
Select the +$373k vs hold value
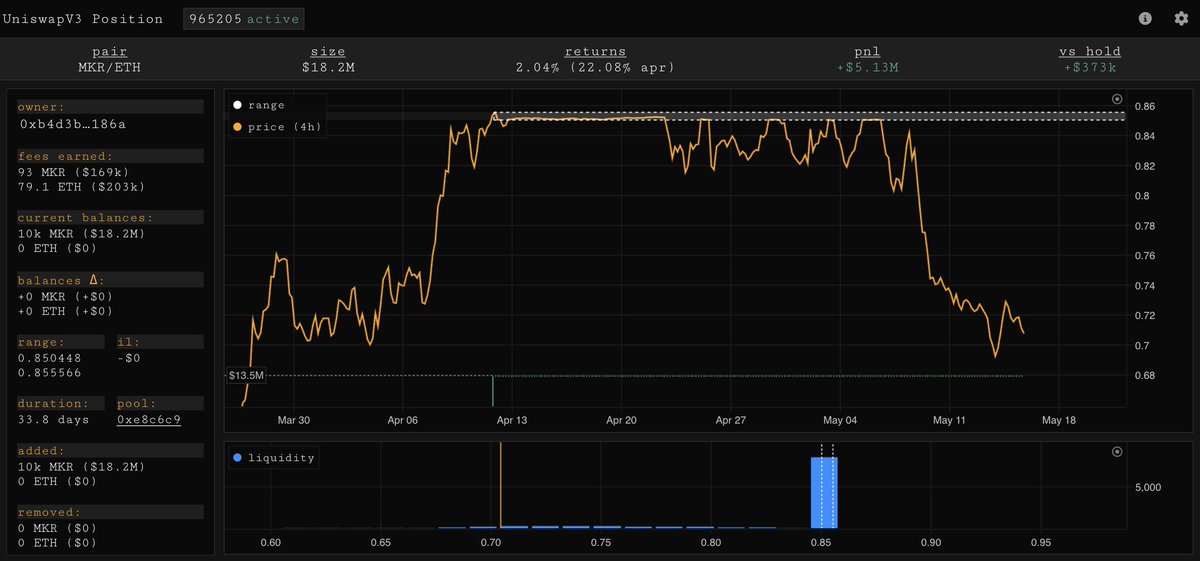point(1090,67)
